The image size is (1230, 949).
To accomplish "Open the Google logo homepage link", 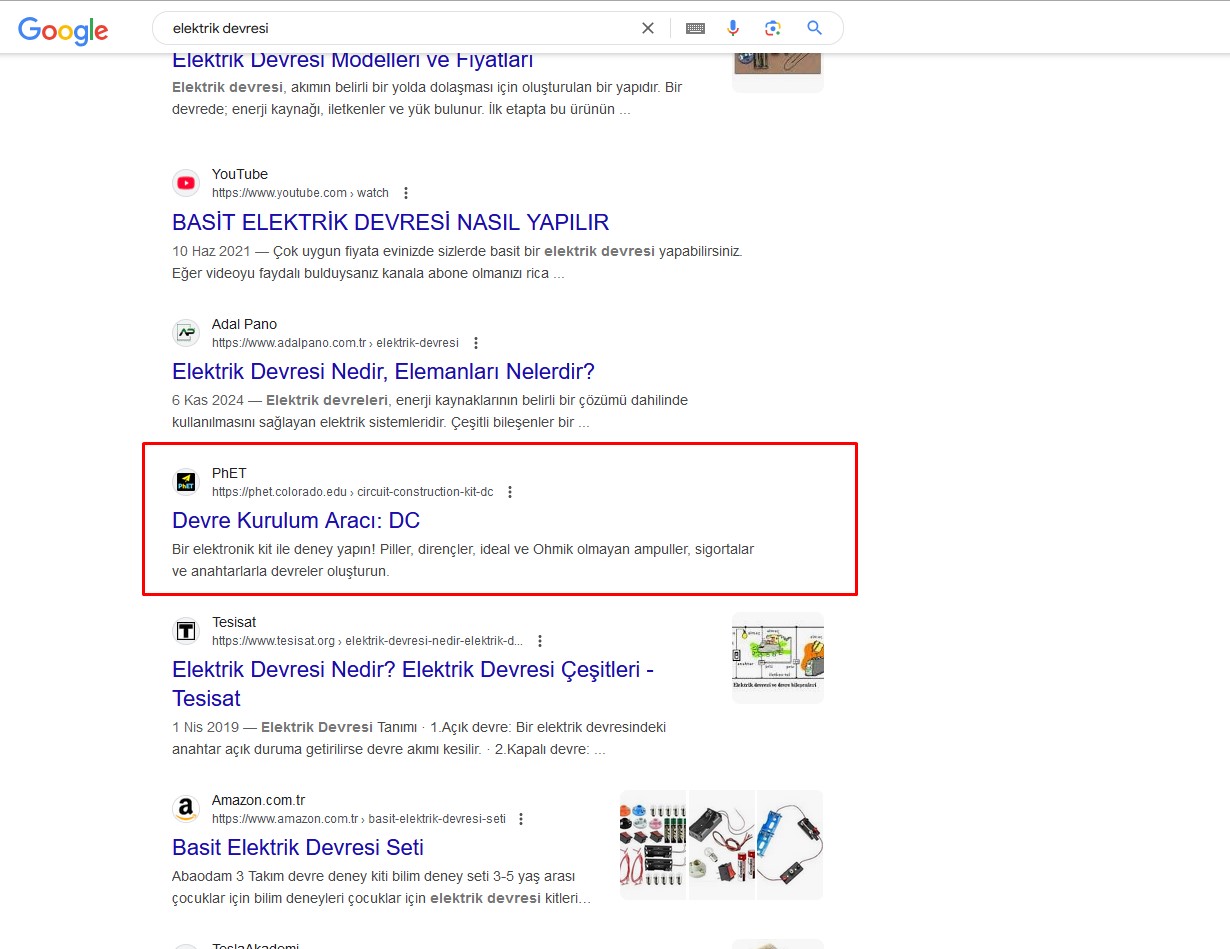I will point(63,30).
